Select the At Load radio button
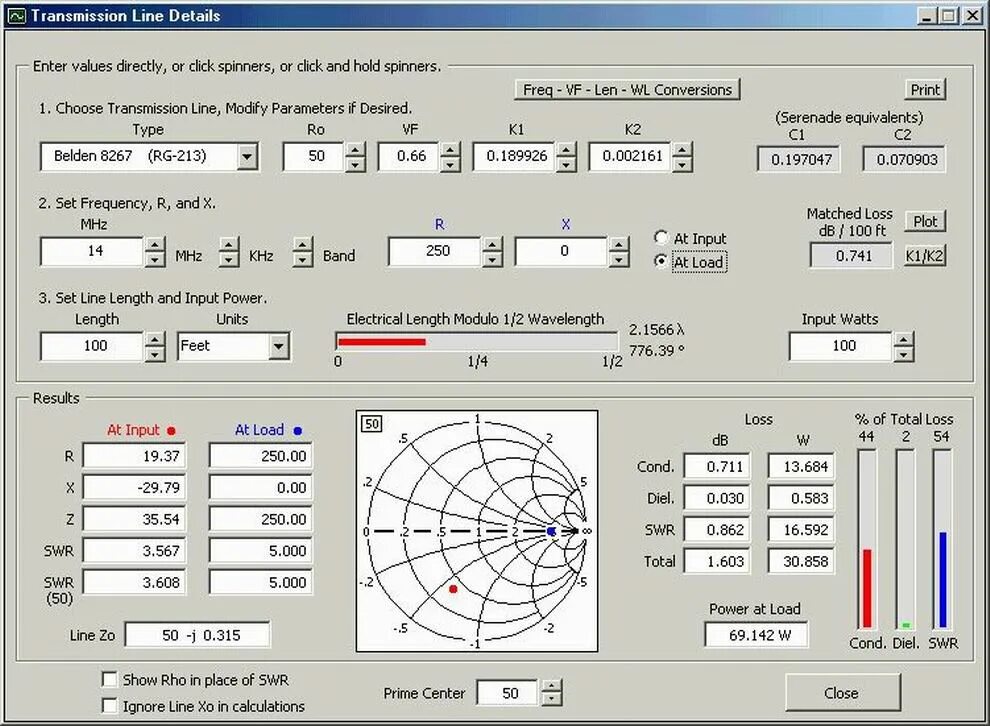 point(661,261)
